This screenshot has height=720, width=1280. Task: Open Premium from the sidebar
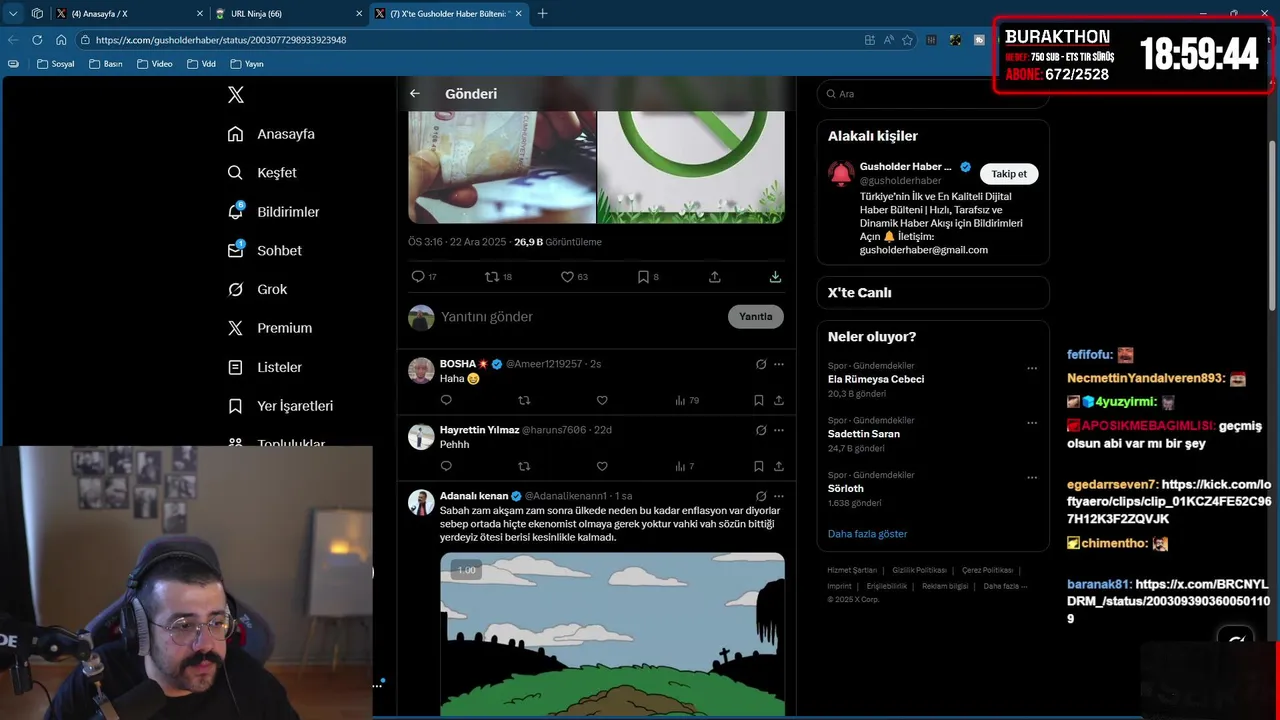pyautogui.click(x=270, y=328)
